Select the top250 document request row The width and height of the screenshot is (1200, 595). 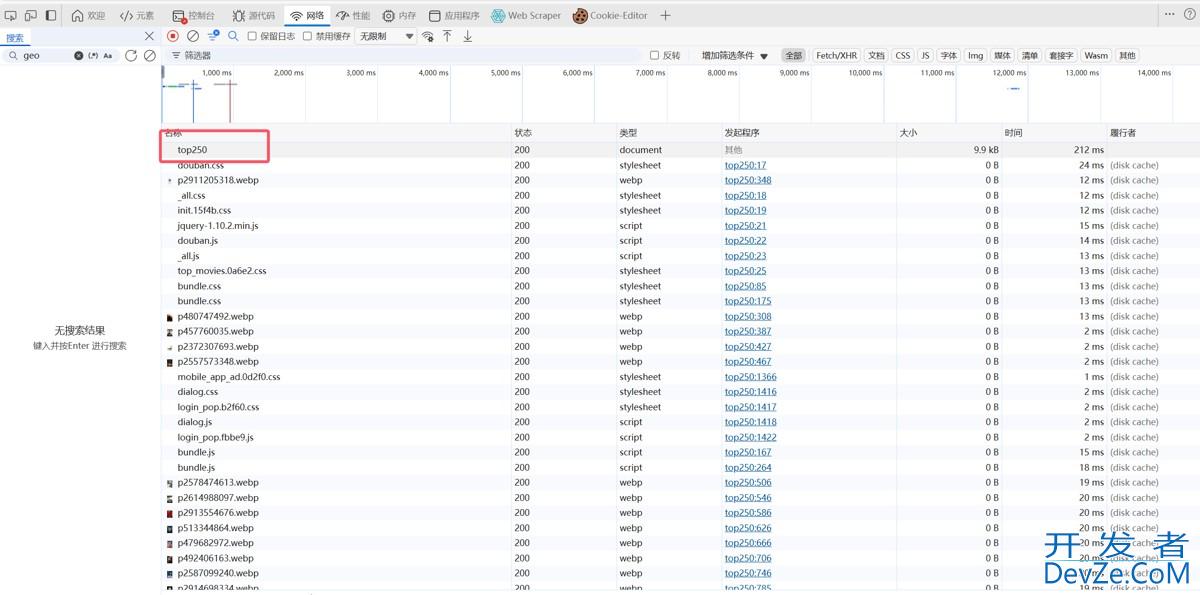[192, 150]
